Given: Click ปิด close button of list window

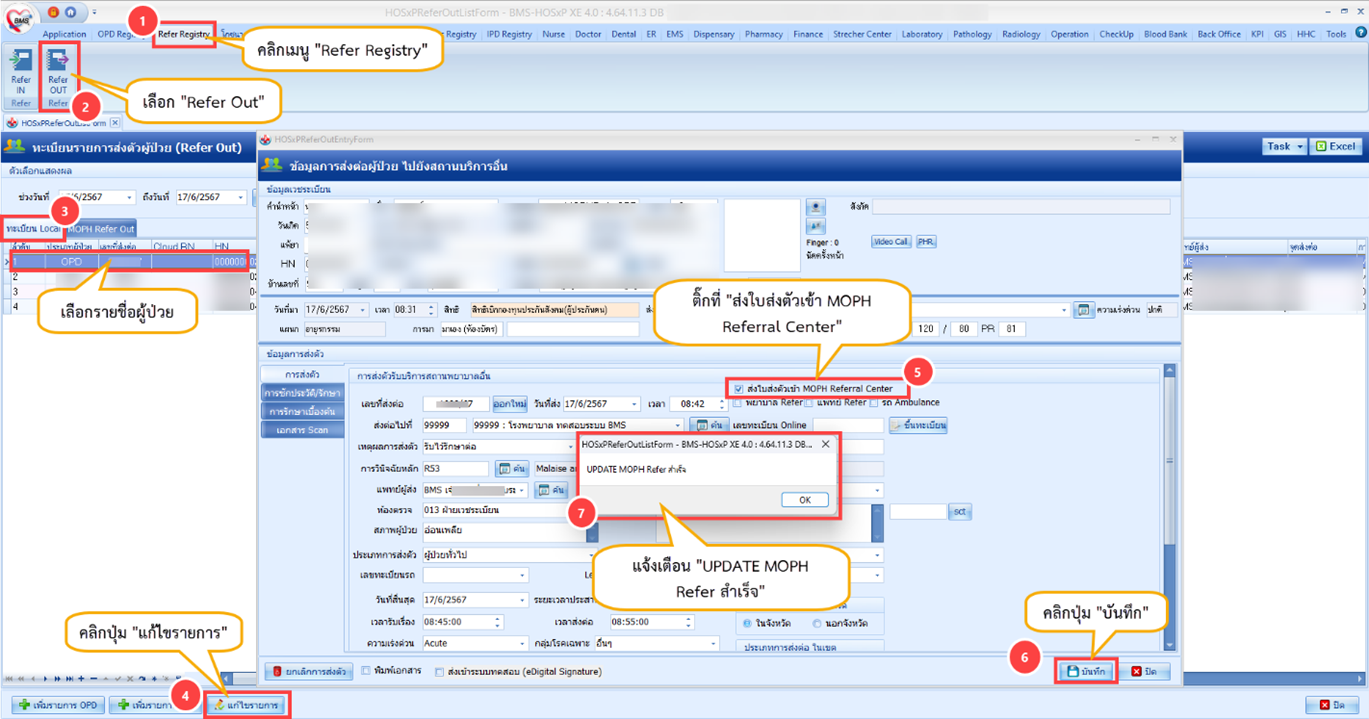Looking at the screenshot, I should tap(1332, 705).
